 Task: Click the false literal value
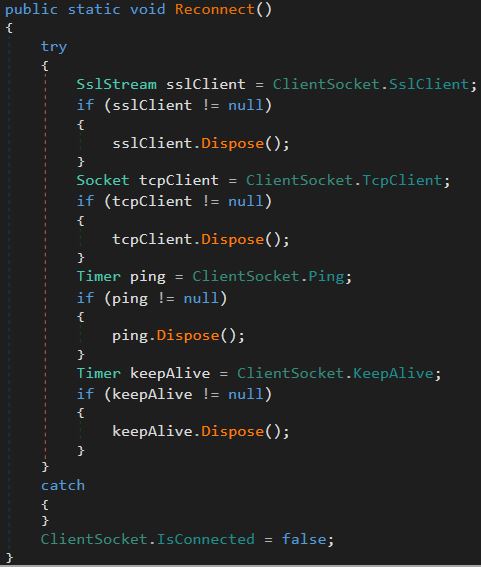[x=304, y=539]
